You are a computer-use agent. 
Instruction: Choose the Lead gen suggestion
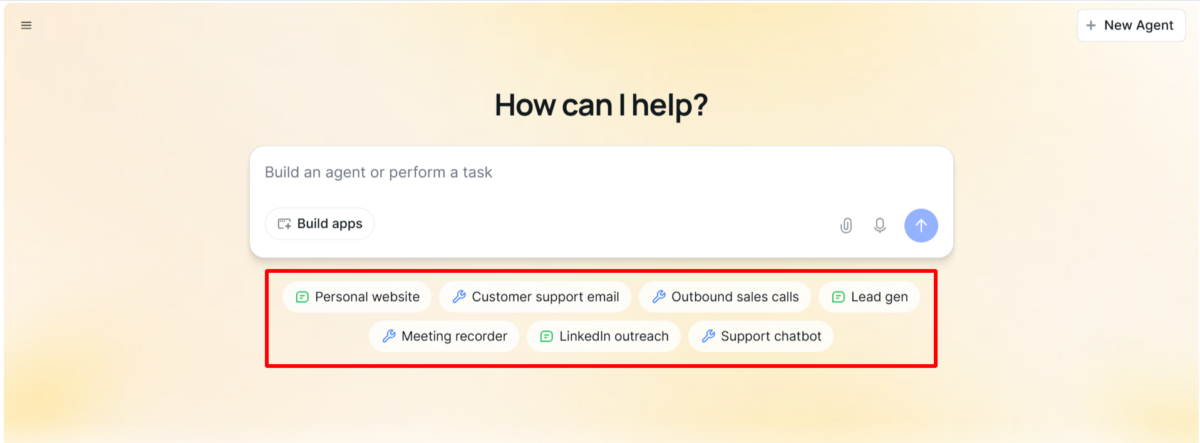pos(869,297)
